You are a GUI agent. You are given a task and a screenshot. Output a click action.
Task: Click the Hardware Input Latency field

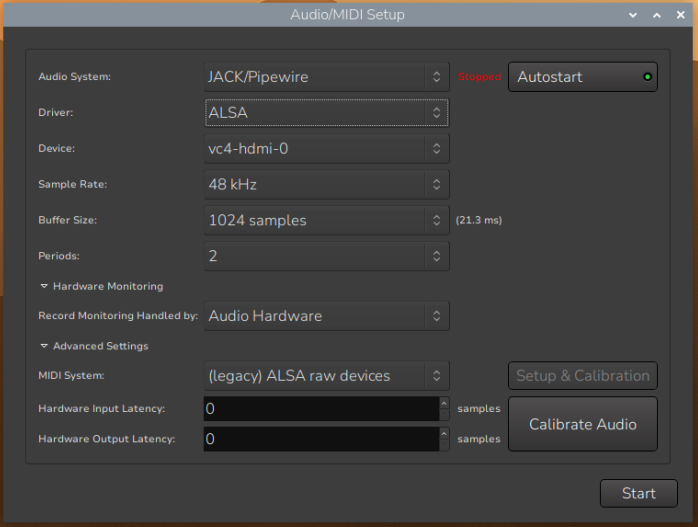[x=320, y=409]
